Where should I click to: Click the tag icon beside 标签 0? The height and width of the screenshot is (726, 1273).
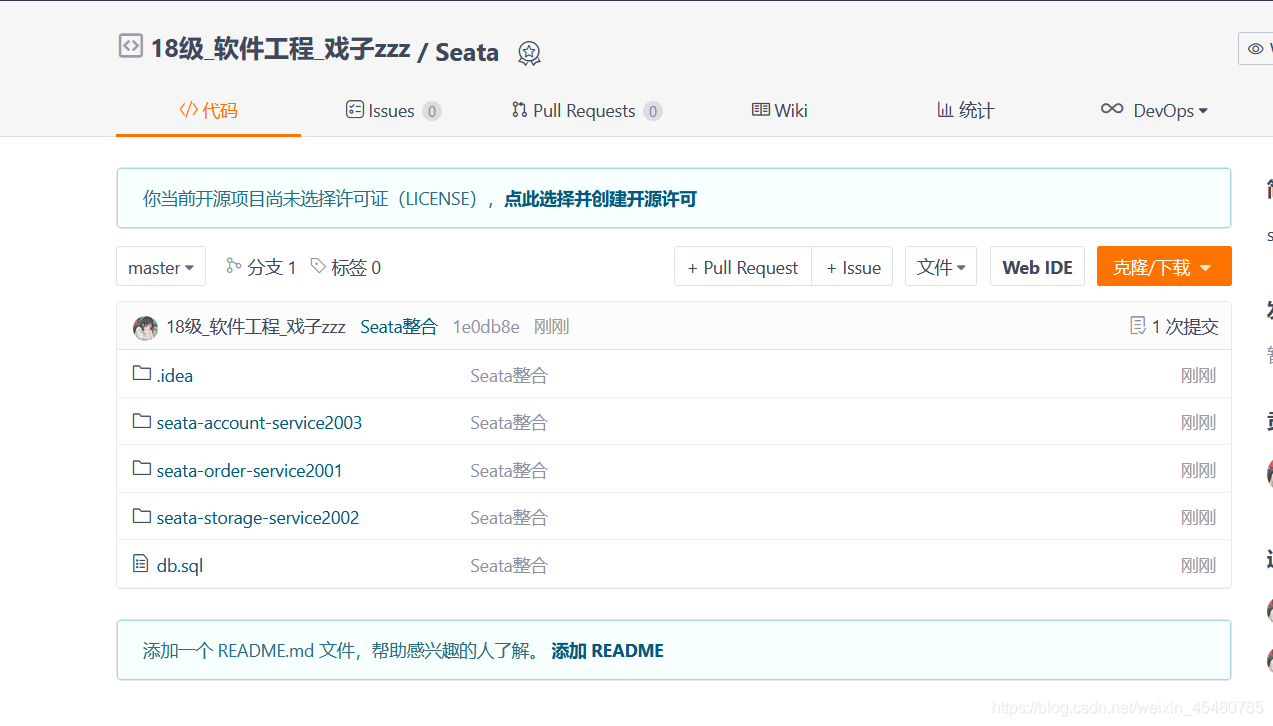[318, 265]
